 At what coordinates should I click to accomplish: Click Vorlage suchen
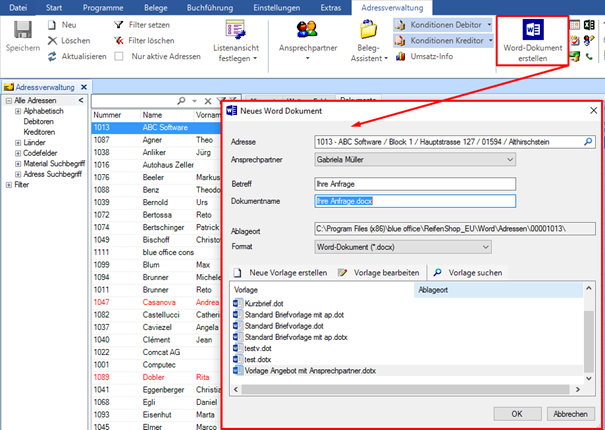coord(468,273)
